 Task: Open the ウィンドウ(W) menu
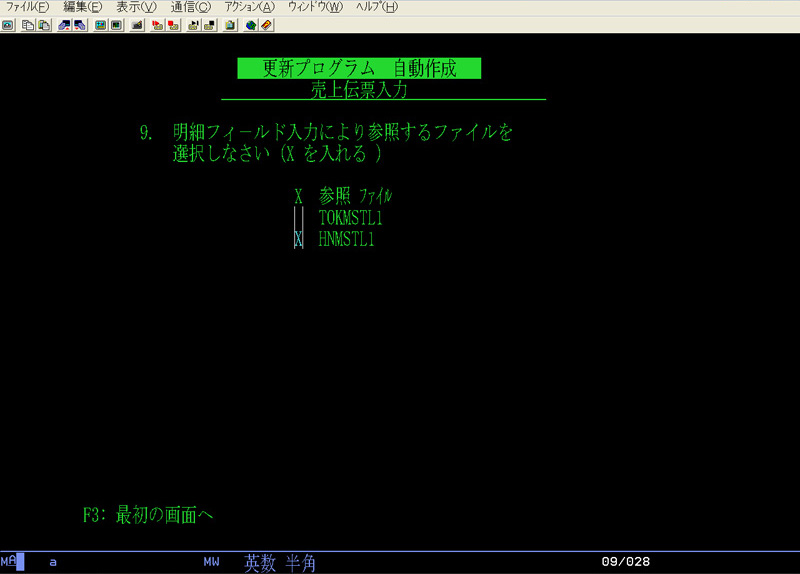pos(315,7)
